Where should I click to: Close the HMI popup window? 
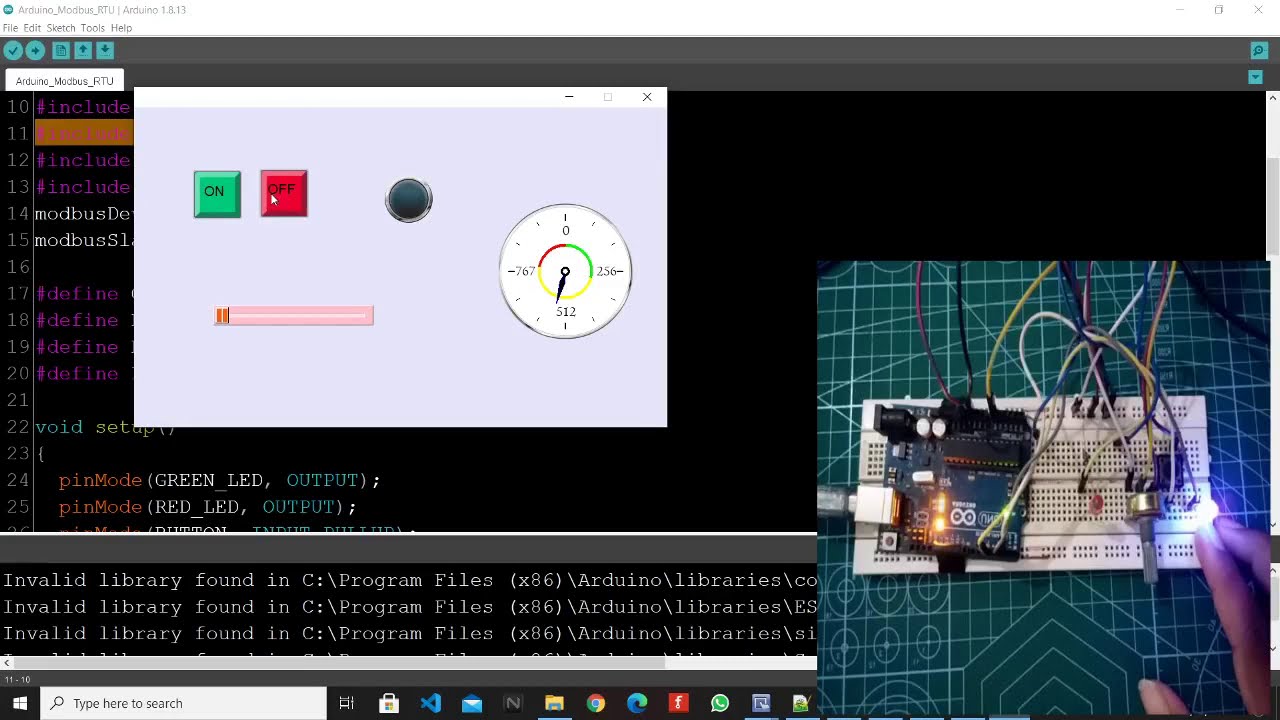(647, 97)
